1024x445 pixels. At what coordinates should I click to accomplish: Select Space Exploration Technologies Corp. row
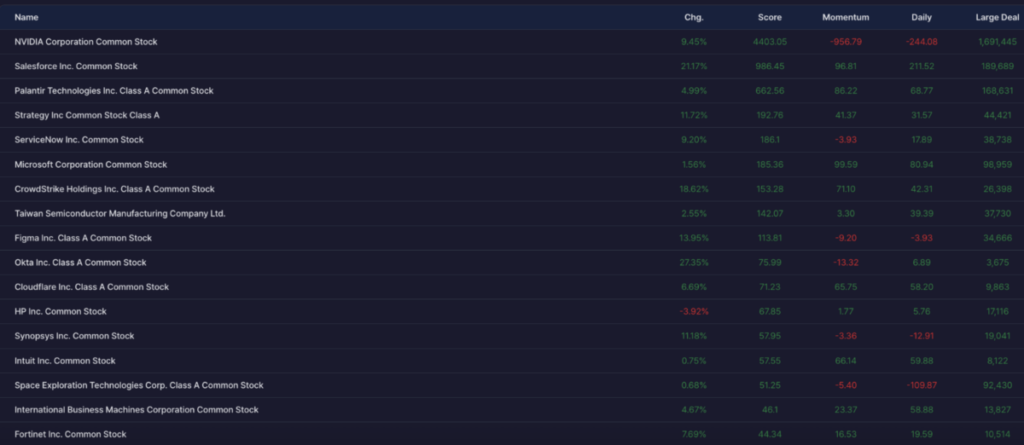tap(512, 386)
